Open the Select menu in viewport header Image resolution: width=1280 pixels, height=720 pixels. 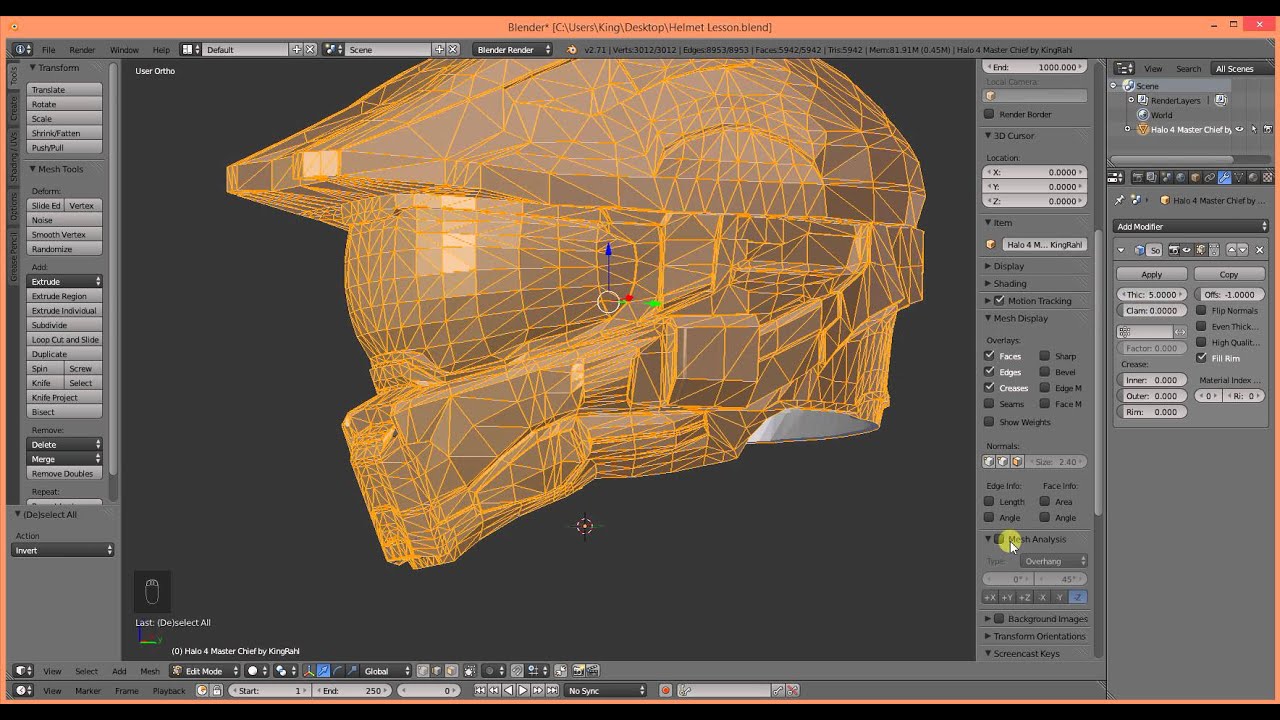click(x=87, y=671)
